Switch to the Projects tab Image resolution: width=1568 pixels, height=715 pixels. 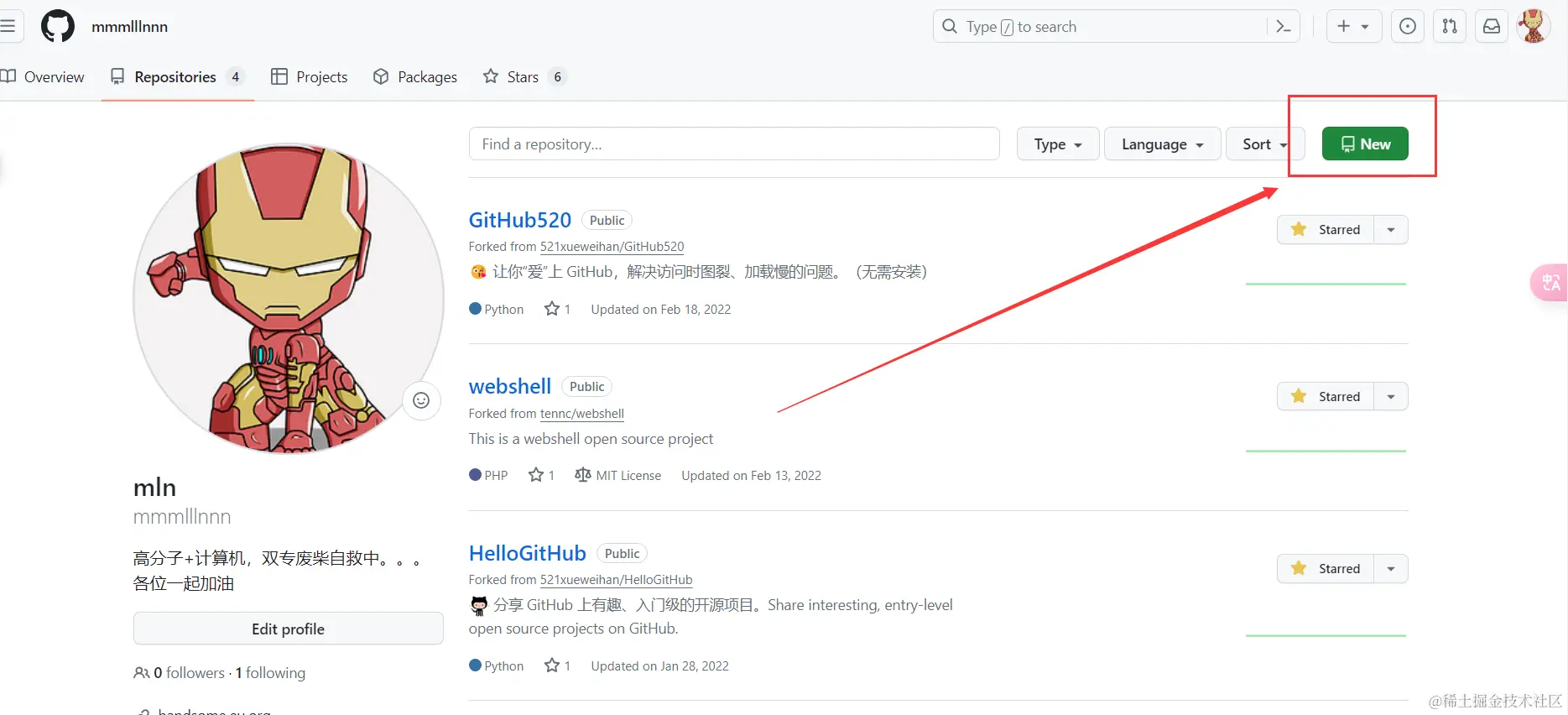pyautogui.click(x=310, y=77)
